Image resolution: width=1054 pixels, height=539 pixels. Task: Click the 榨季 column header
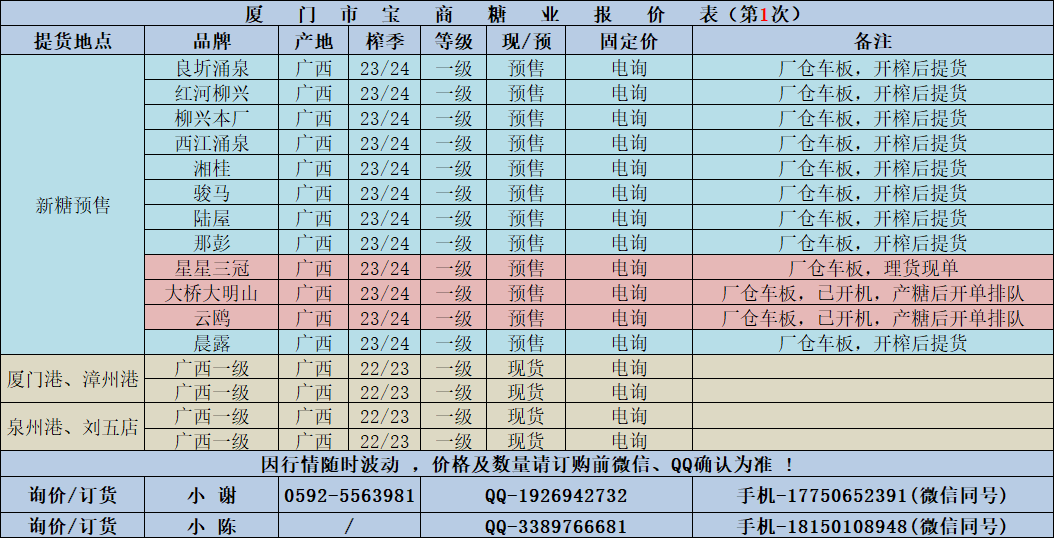tap(385, 42)
